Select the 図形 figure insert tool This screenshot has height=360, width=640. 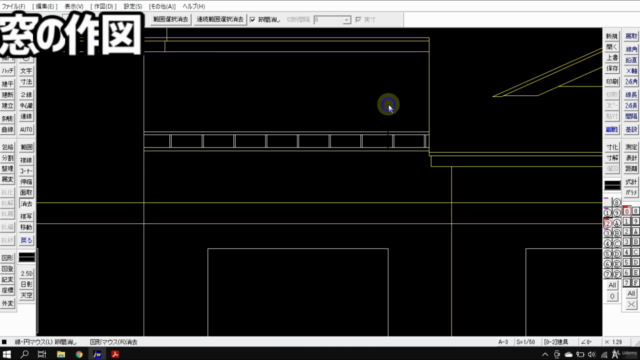[7, 258]
